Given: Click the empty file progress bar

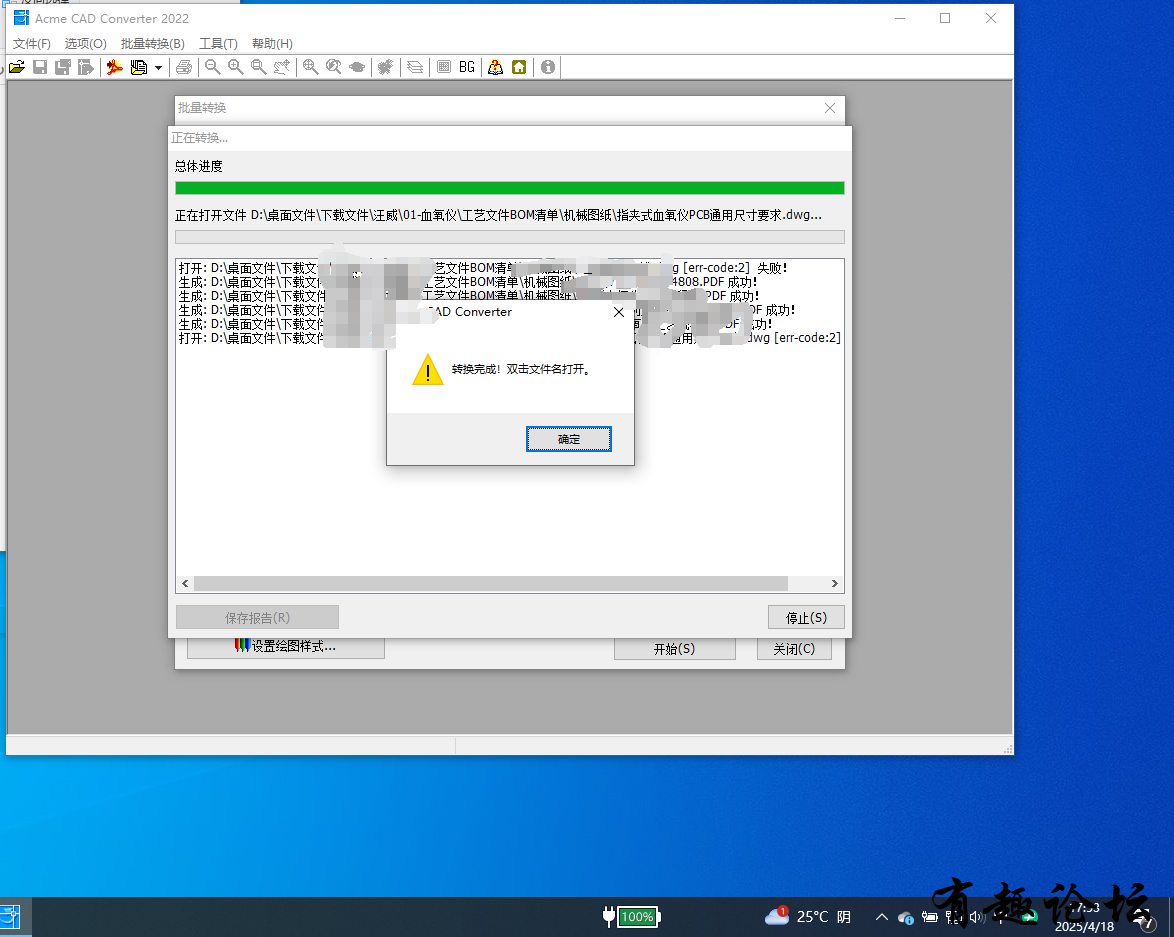Looking at the screenshot, I should (x=509, y=237).
